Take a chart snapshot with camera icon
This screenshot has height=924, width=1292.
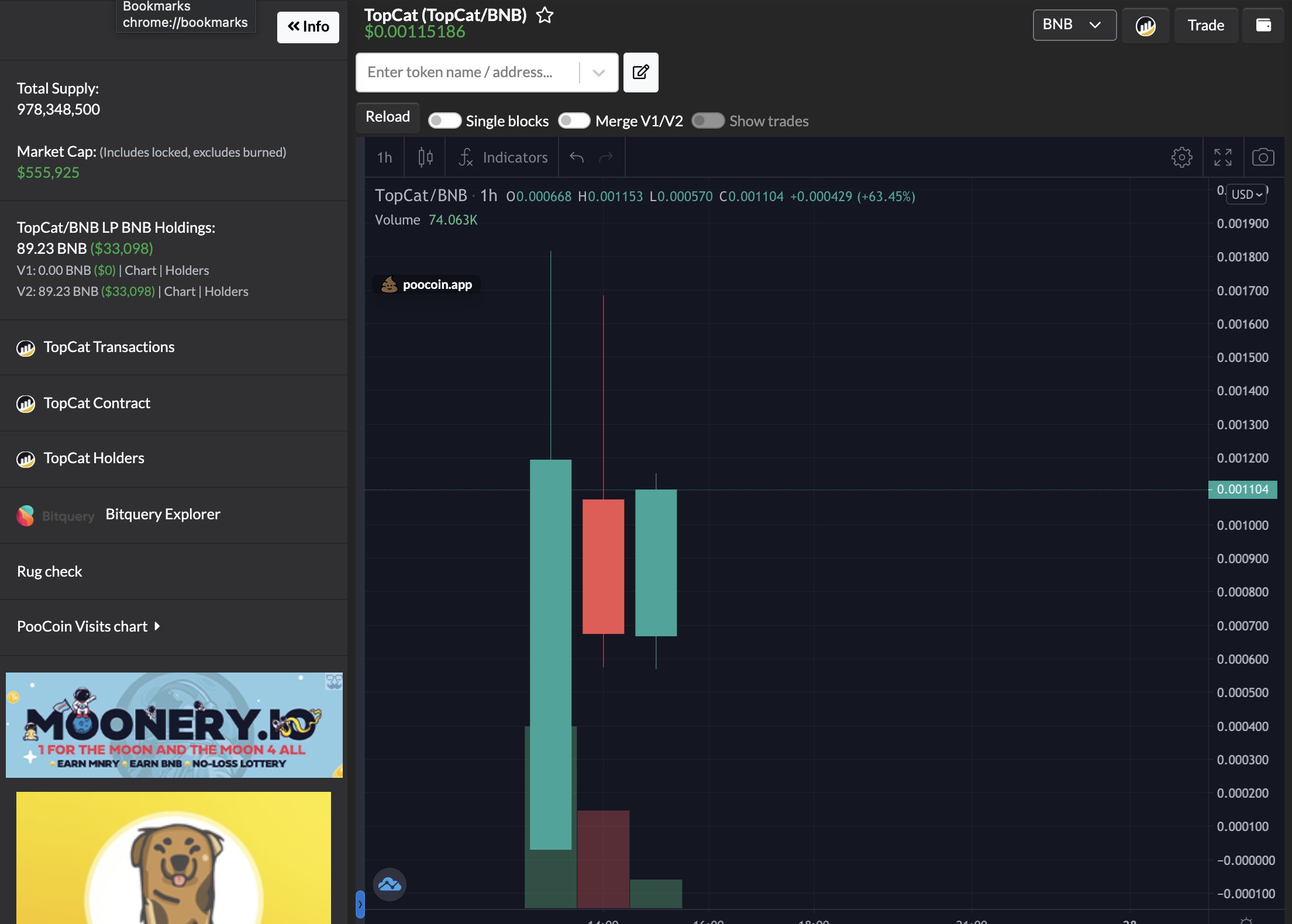pos(1263,157)
